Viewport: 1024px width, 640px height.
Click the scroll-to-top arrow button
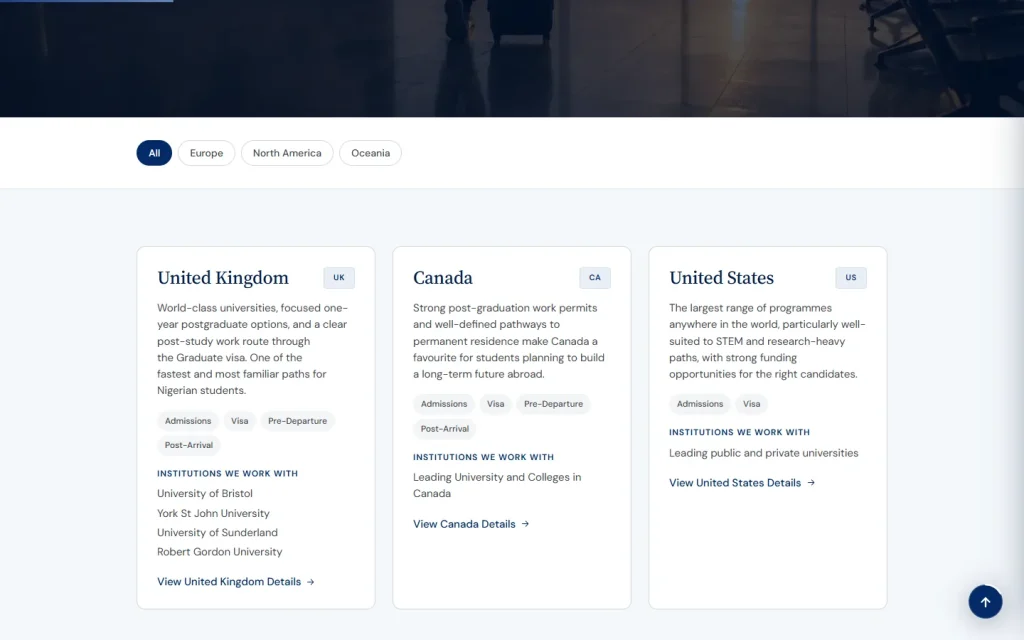coord(985,601)
